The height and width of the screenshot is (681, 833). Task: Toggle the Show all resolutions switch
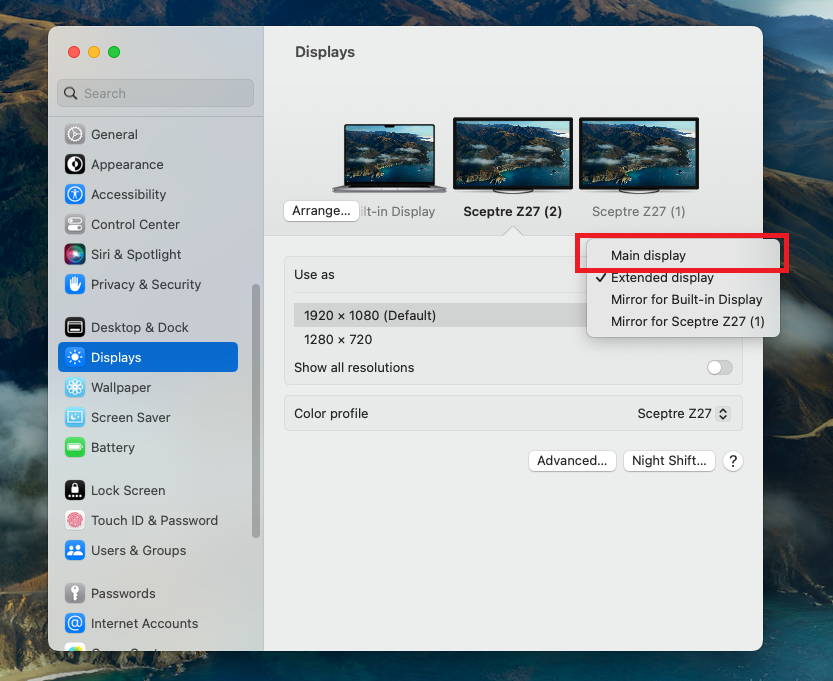pyautogui.click(x=719, y=367)
